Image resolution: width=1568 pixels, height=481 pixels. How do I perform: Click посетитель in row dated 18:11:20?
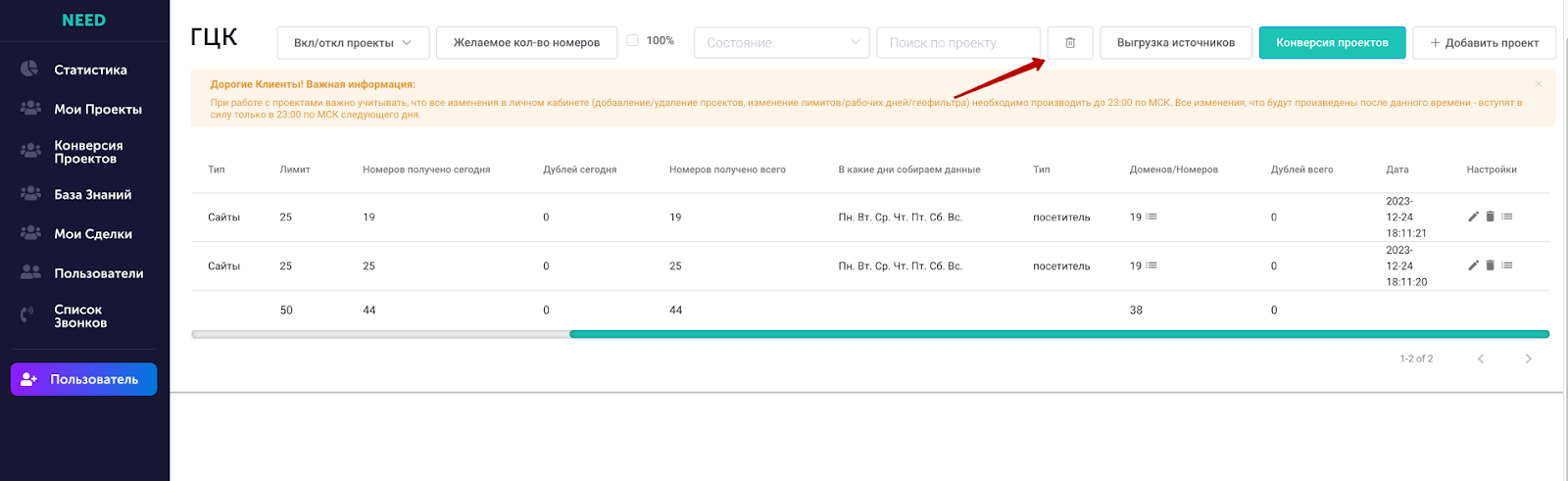(1061, 266)
